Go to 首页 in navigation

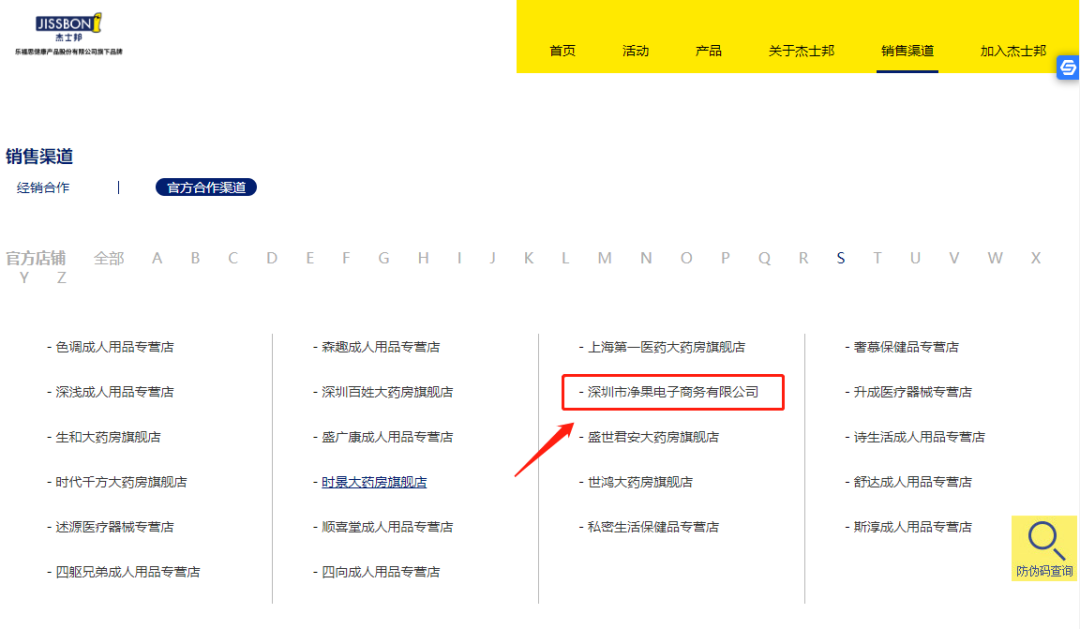[x=563, y=51]
